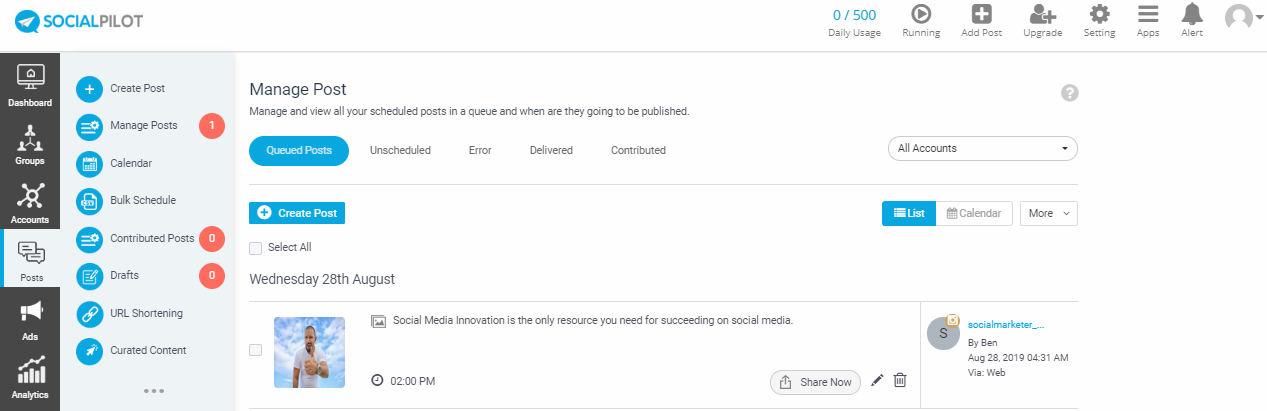This screenshot has height=411, width=1267.
Task: Open the More dropdown
Action: pyautogui.click(x=1048, y=213)
